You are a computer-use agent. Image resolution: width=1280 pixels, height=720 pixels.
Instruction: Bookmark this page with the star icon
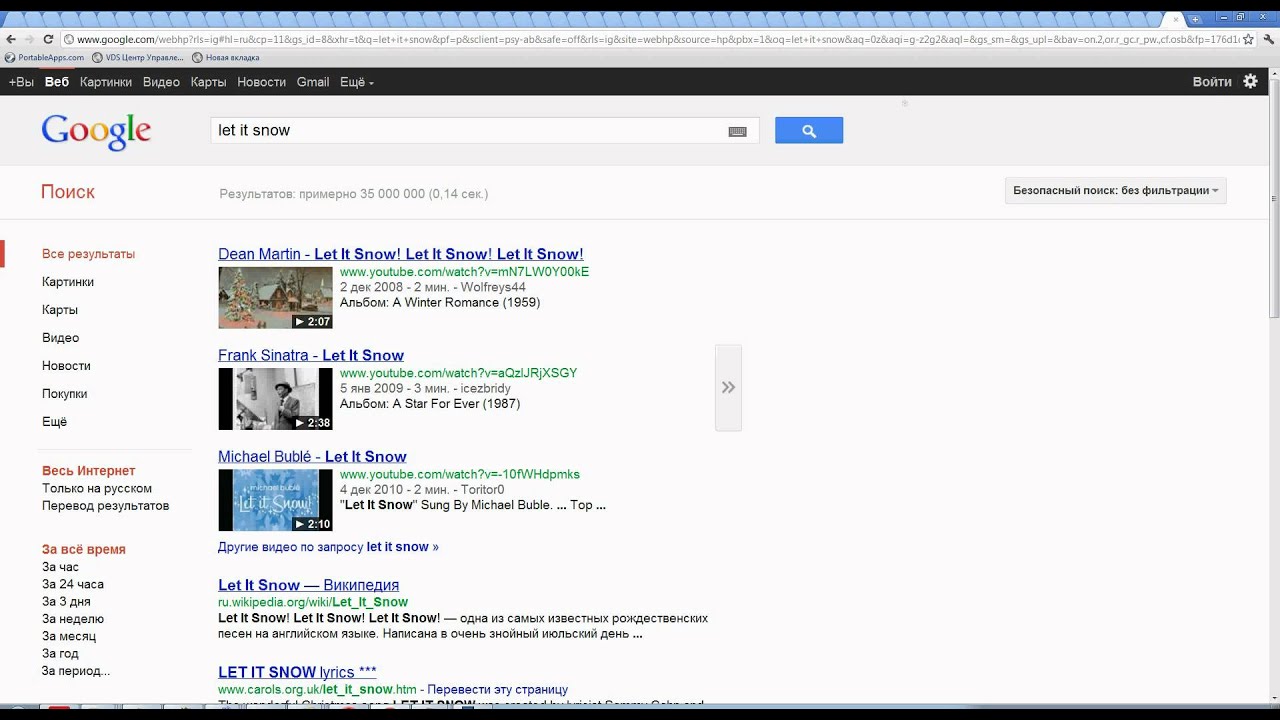pyautogui.click(x=1248, y=39)
